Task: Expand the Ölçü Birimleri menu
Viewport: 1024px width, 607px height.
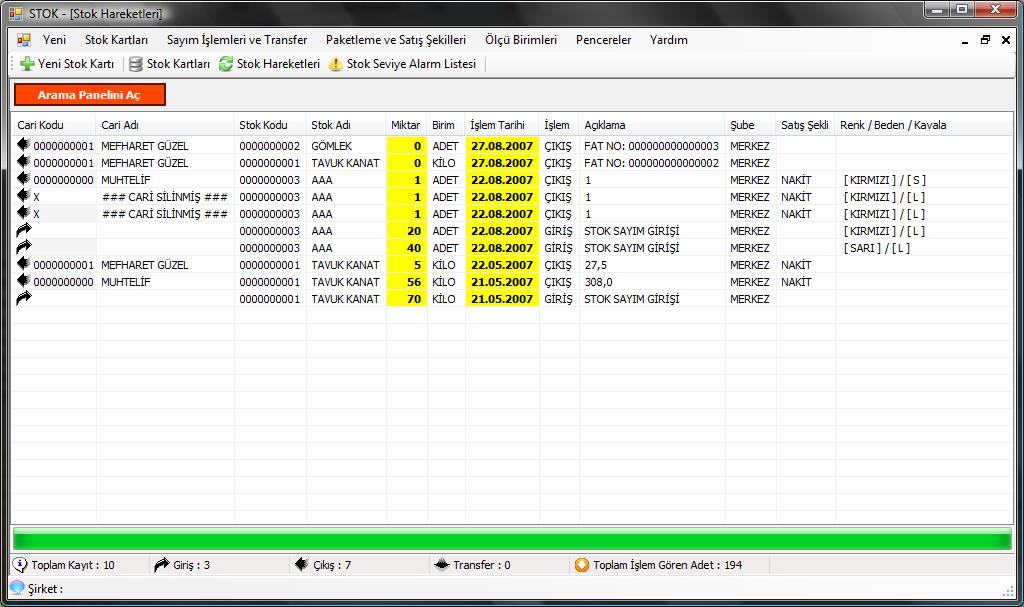Action: tap(520, 40)
